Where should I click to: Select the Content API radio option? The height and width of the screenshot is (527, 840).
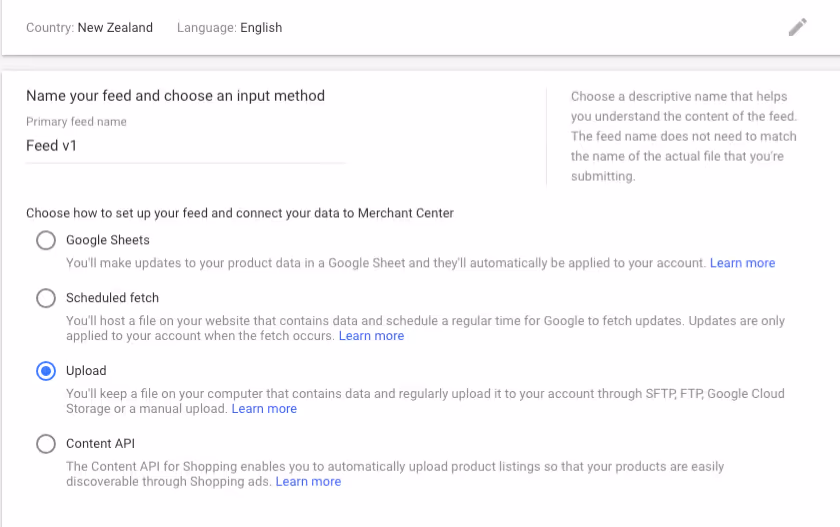click(x=46, y=444)
